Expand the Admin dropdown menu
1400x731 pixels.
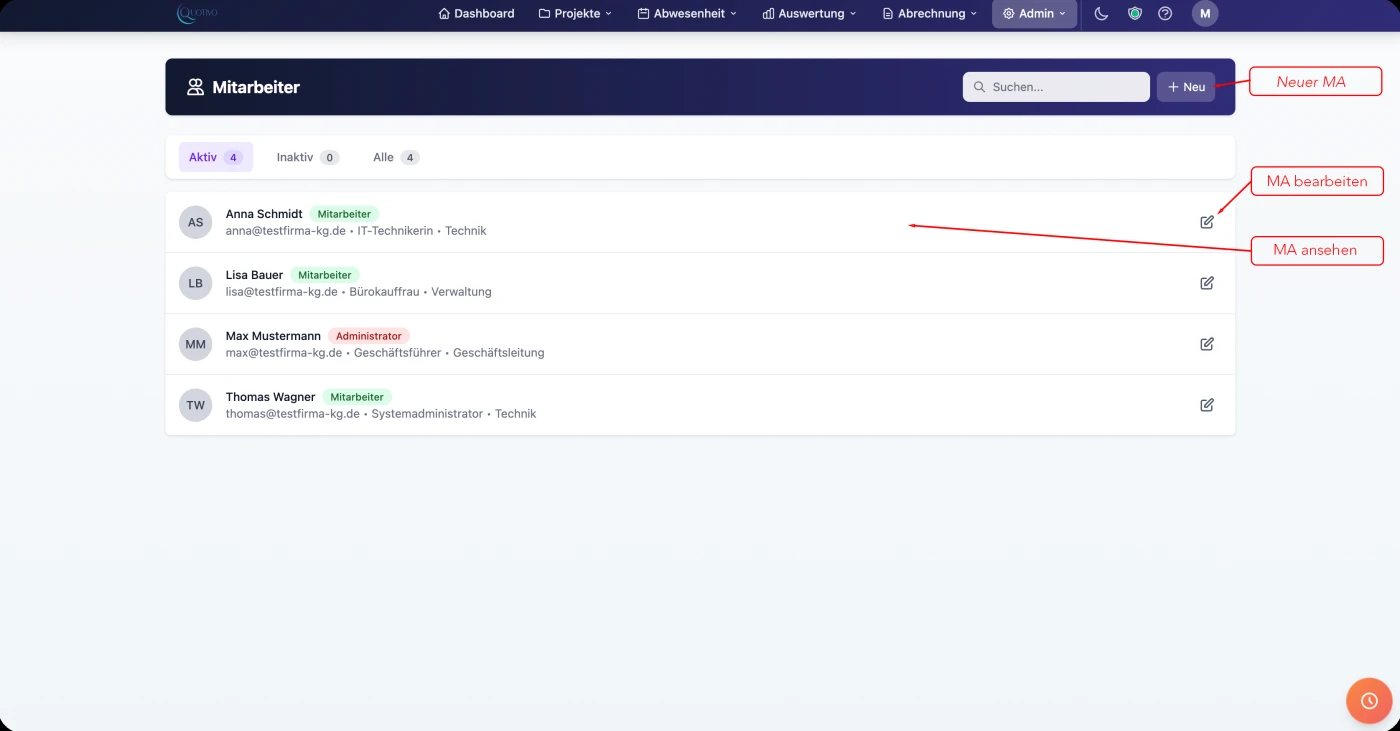click(1034, 14)
